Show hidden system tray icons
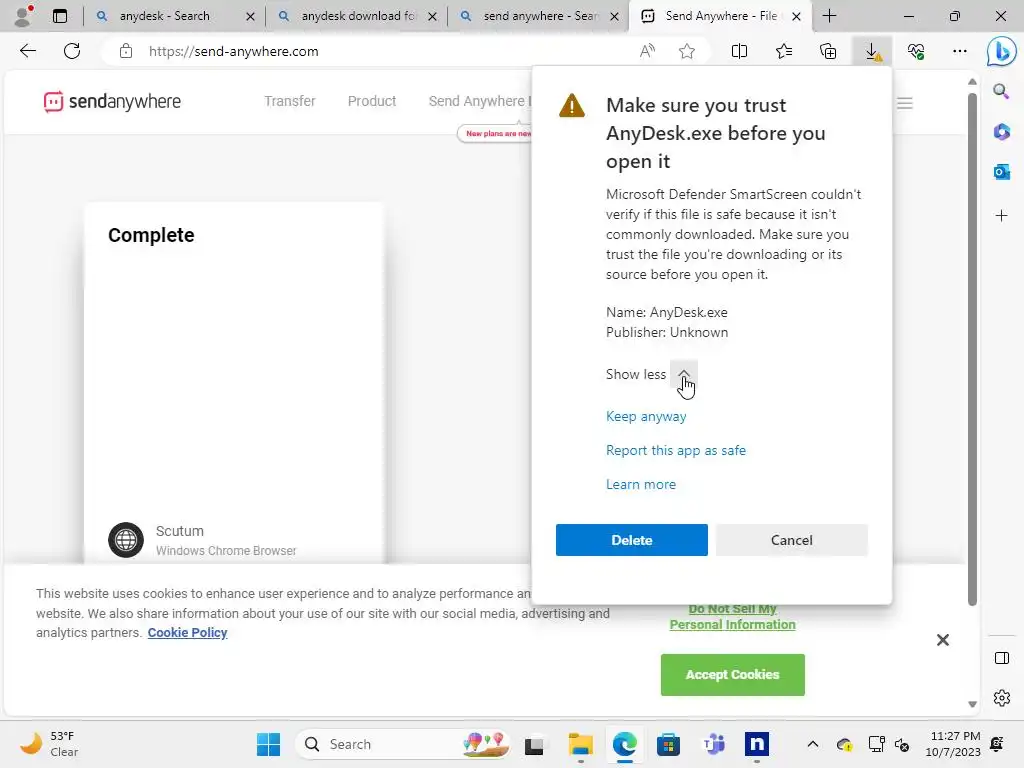1024x768 pixels. coord(812,744)
